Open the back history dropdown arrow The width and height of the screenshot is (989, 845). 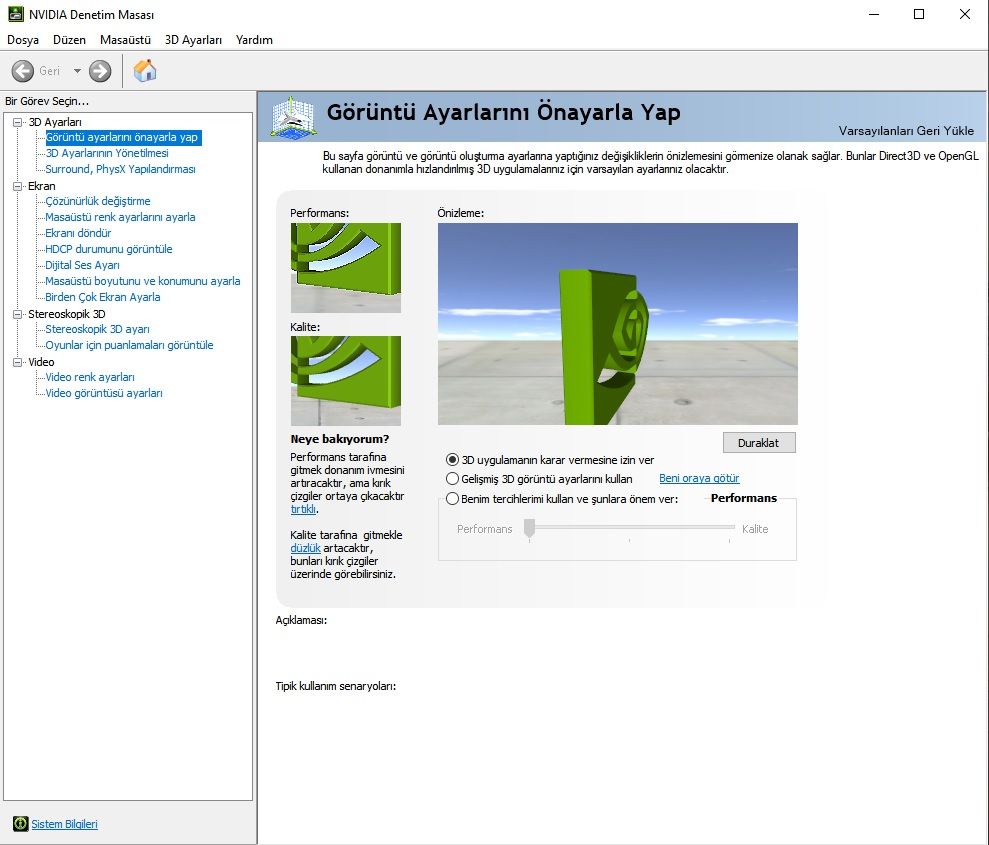tap(77, 71)
